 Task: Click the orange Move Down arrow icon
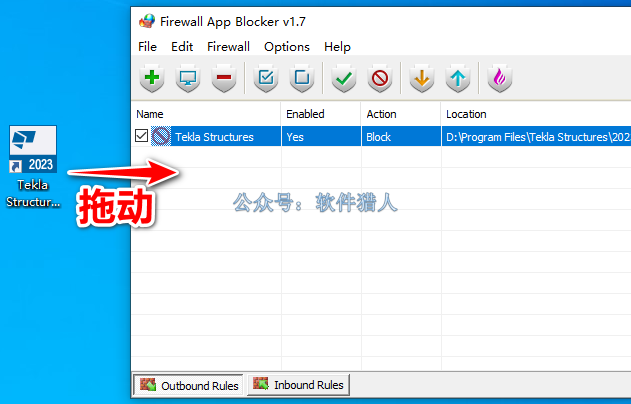pos(422,78)
